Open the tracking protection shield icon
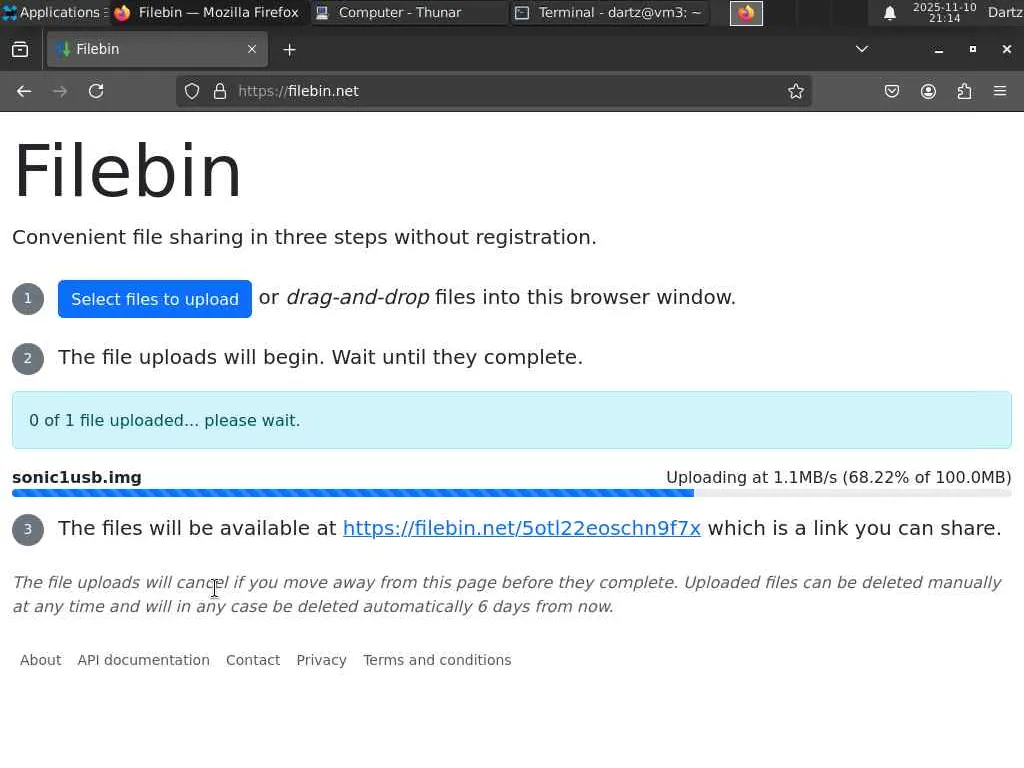Image resolution: width=1024 pixels, height=768 pixels. [x=191, y=91]
